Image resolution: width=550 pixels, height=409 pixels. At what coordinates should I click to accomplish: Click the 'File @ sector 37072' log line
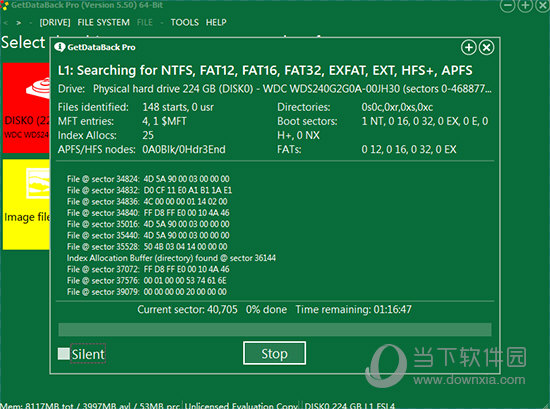pos(148,269)
